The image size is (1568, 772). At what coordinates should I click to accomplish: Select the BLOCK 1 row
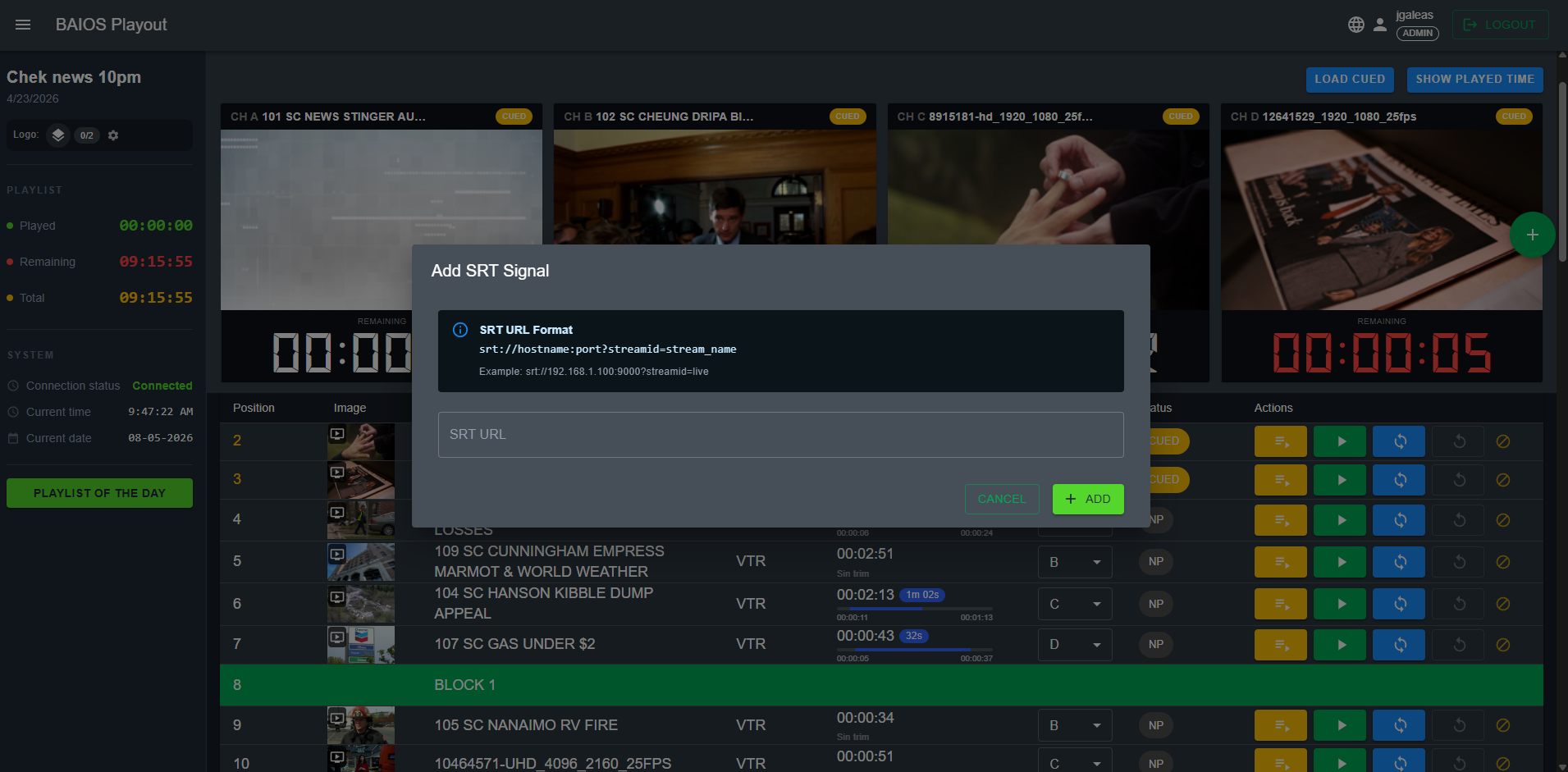pyautogui.click(x=881, y=685)
